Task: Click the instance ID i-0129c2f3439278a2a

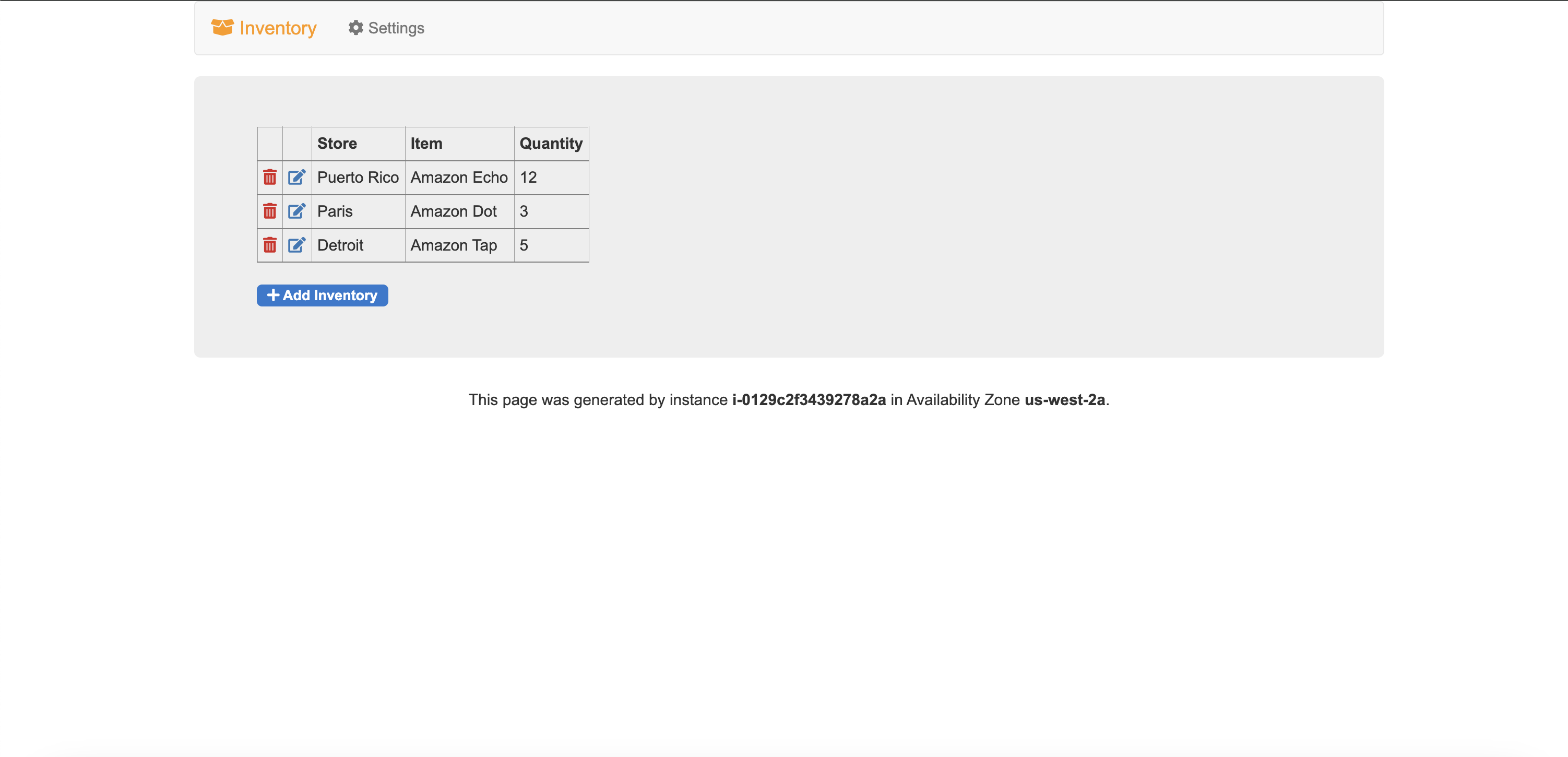Action: pyautogui.click(x=809, y=400)
